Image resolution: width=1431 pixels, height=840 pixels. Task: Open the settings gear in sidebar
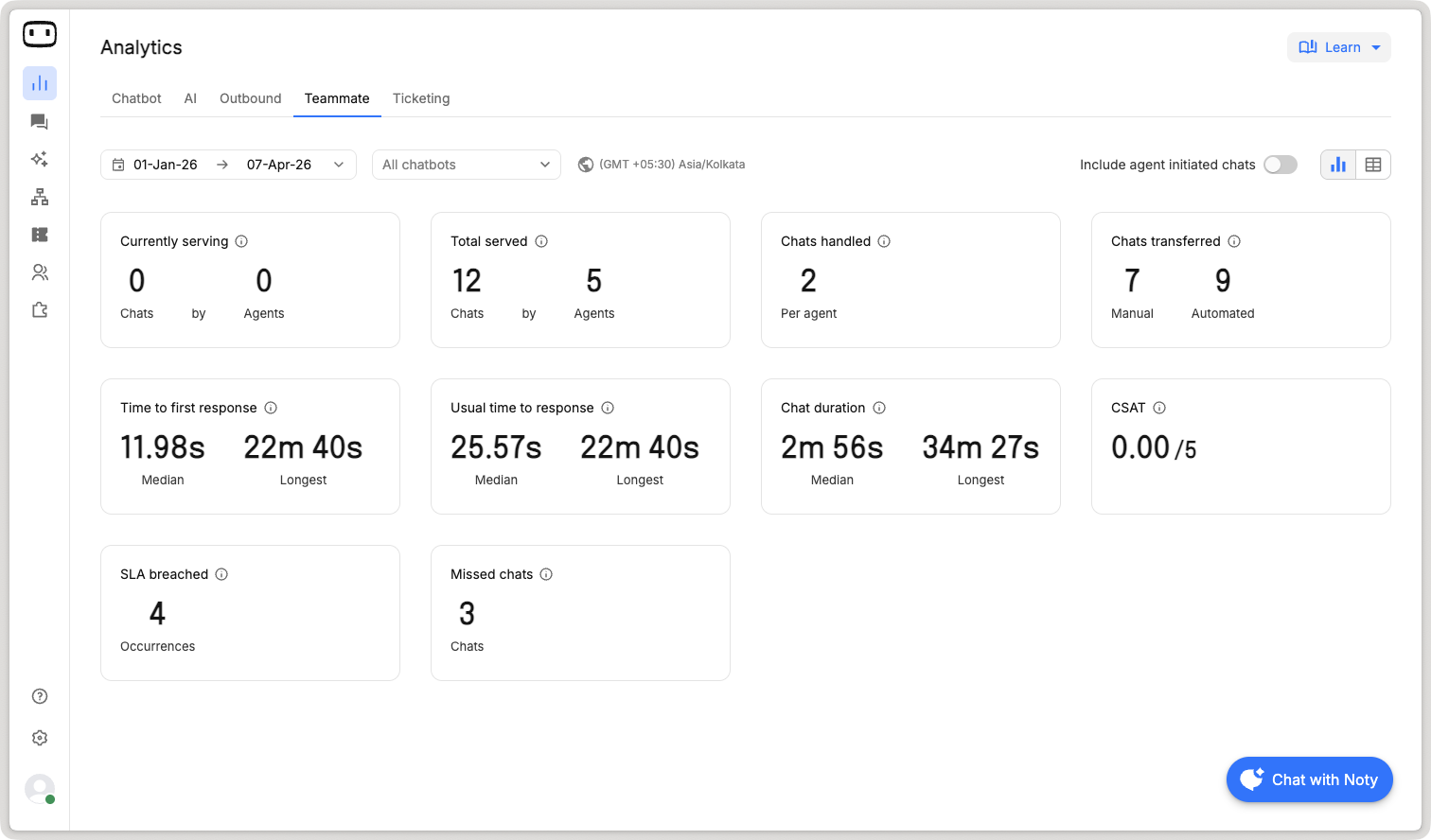[x=40, y=738]
